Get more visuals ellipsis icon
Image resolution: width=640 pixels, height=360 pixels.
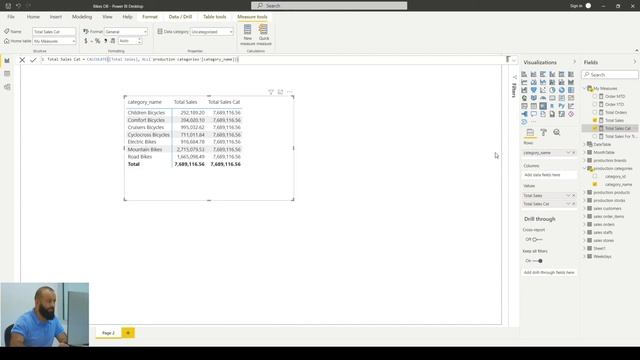click(534, 122)
